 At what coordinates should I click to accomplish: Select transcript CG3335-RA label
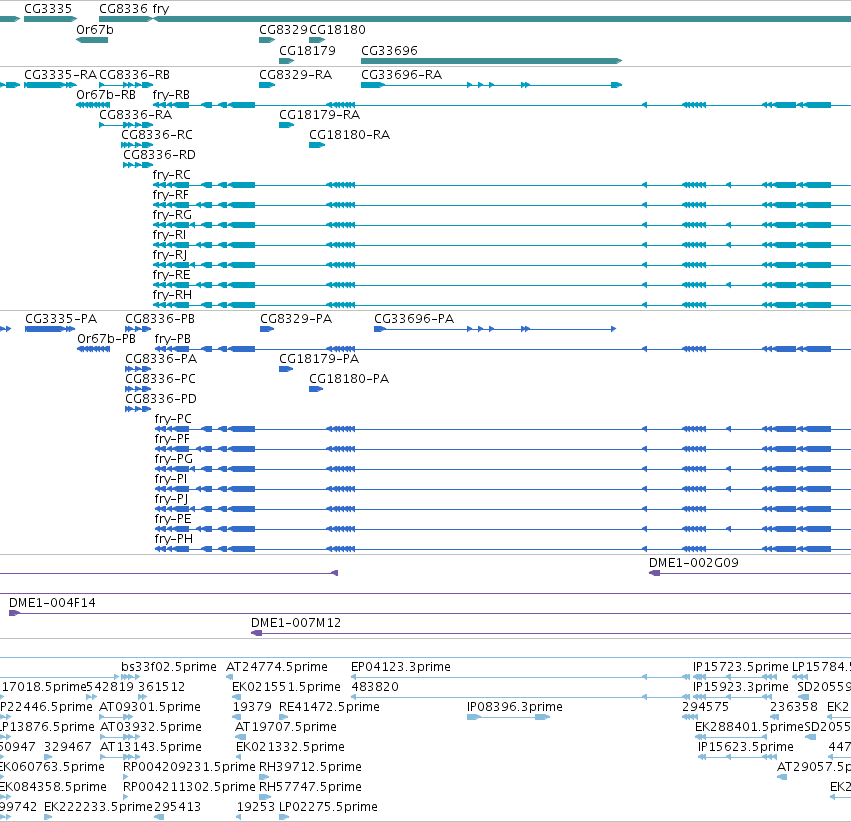pyautogui.click(x=61, y=74)
